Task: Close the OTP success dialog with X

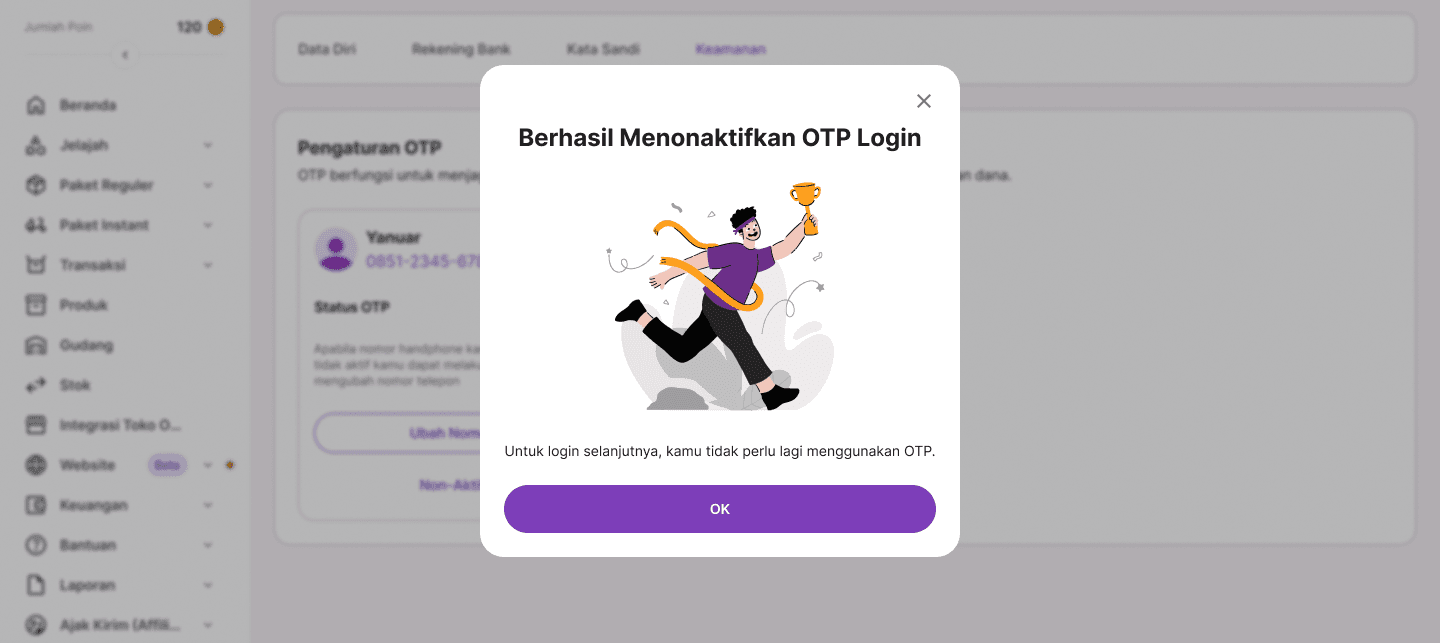Action: coord(924,101)
